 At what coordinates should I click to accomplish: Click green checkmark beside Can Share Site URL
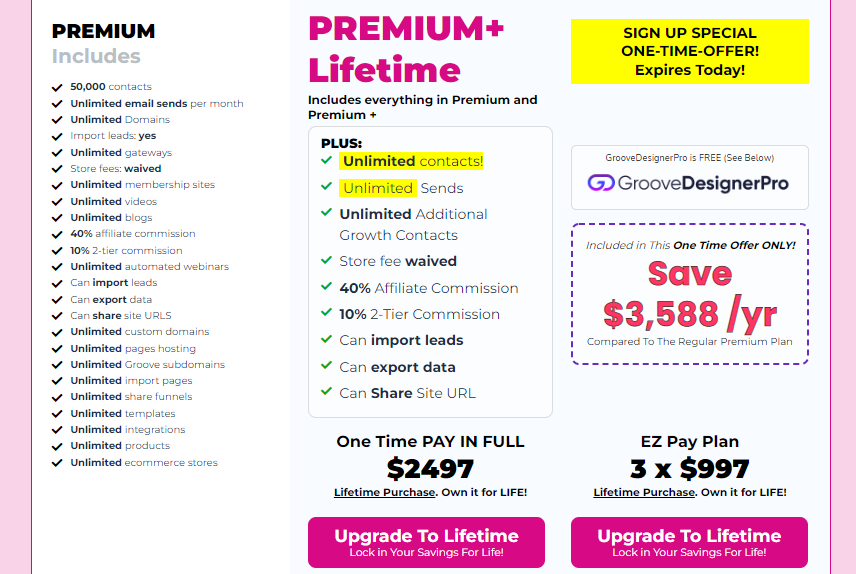326,392
